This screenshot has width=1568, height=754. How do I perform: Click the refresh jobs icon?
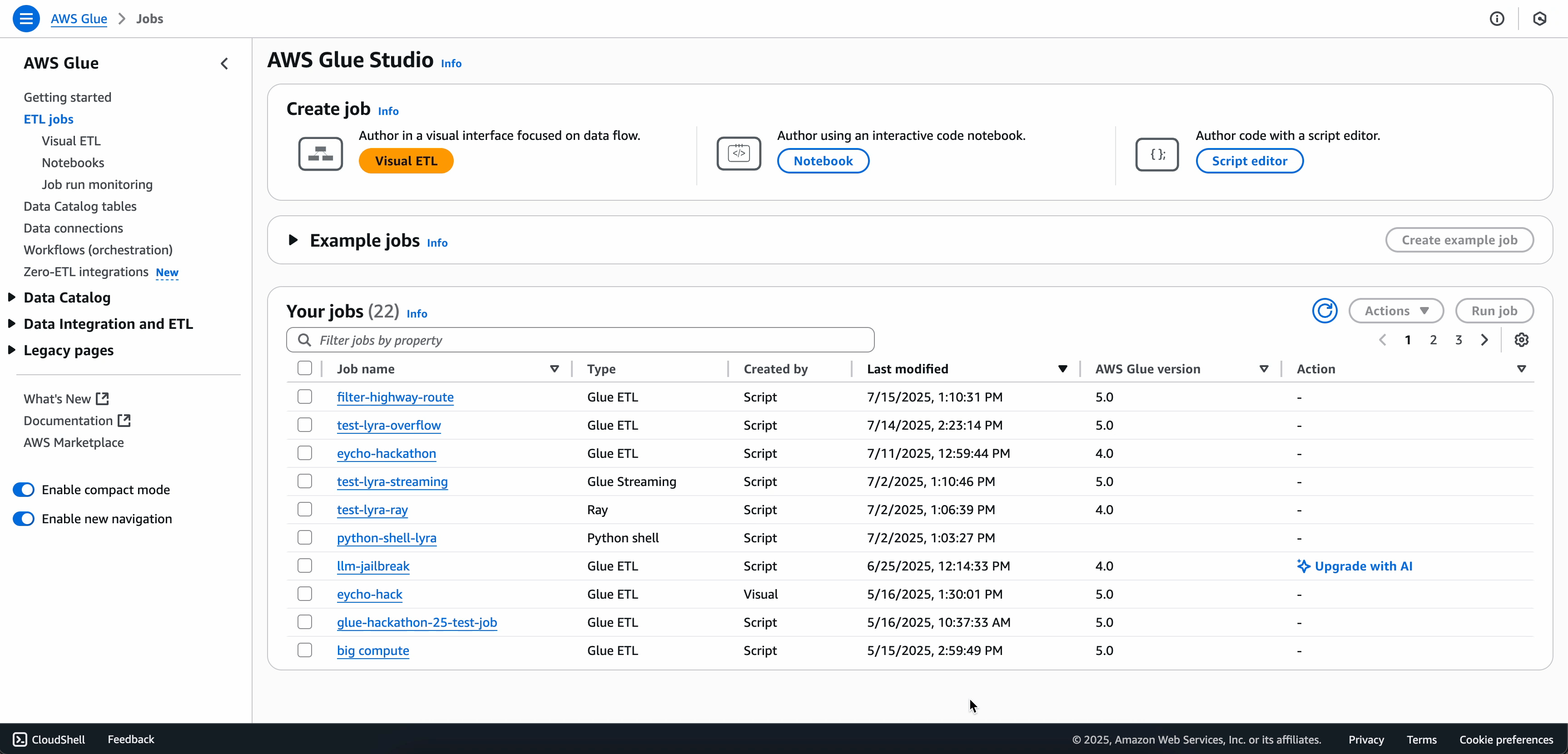pyautogui.click(x=1325, y=310)
